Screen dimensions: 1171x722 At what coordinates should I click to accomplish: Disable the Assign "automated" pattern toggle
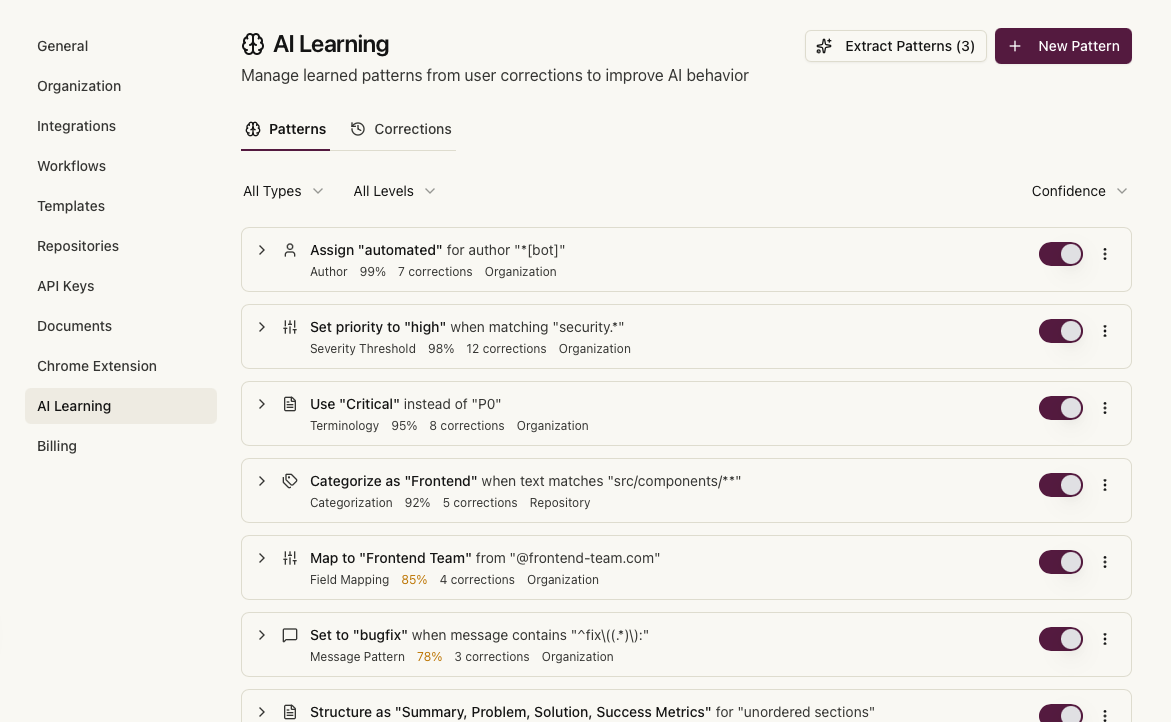(1060, 254)
